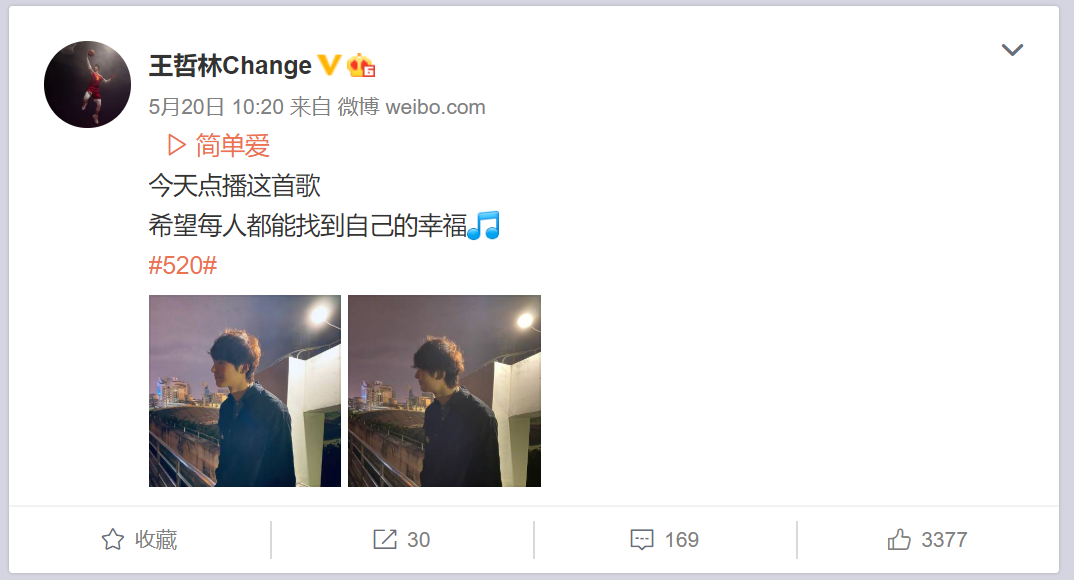The width and height of the screenshot is (1074, 580).
Task: Open the post timestamp 5月20日 10:20
Action: pyautogui.click(x=216, y=107)
